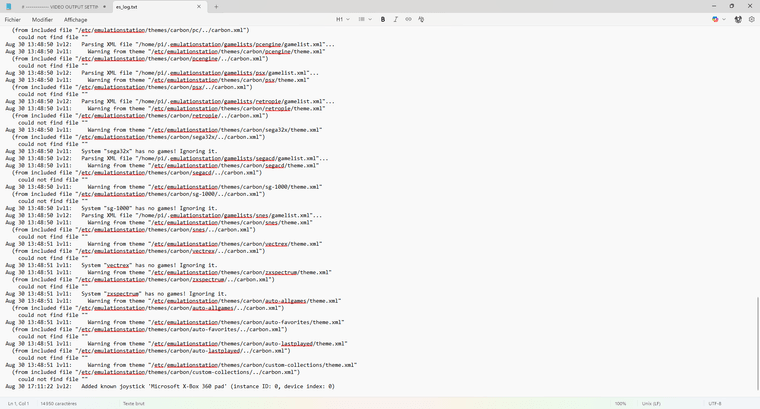This screenshot has width=760, height=409.
Task: Open the list style dropdown
Action: (x=365, y=19)
